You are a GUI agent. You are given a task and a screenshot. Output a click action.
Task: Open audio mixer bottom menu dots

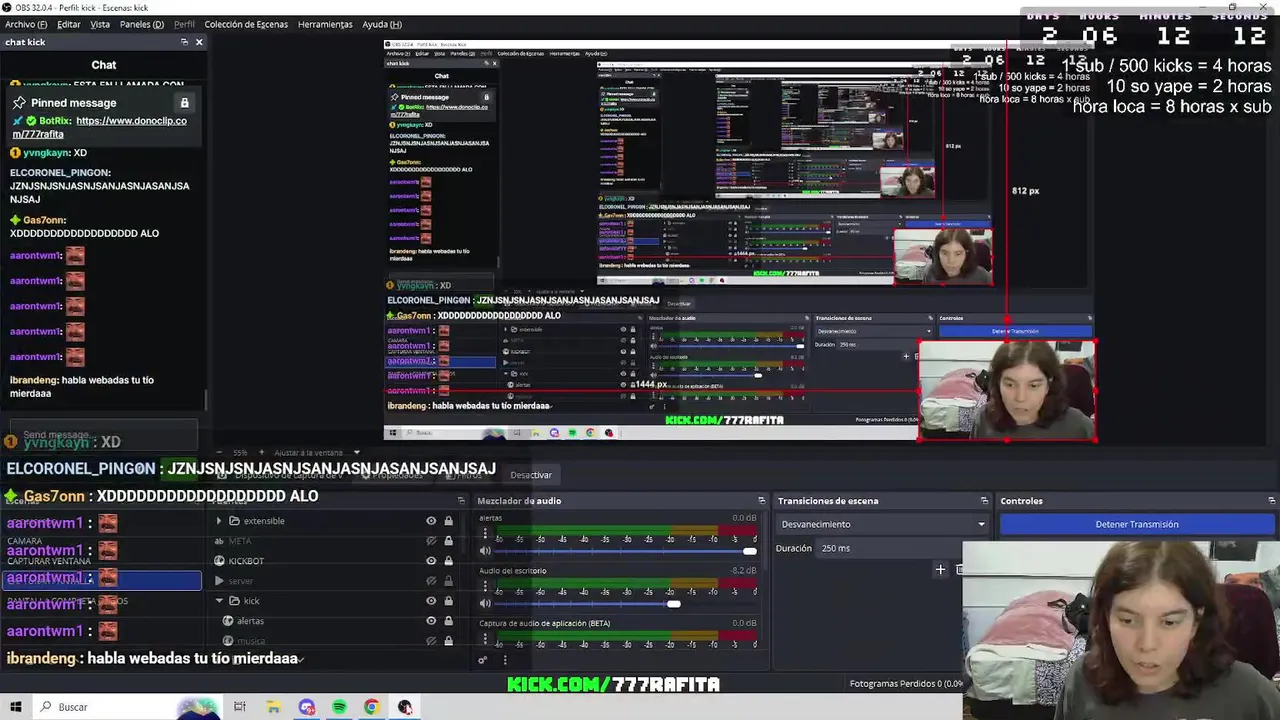point(505,659)
